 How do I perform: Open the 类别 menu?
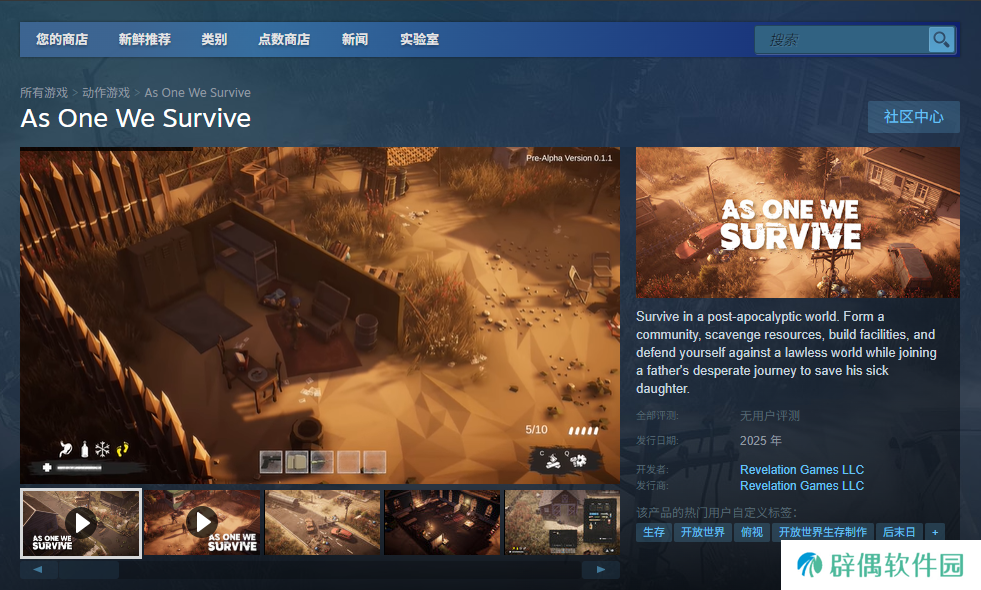[x=214, y=39]
